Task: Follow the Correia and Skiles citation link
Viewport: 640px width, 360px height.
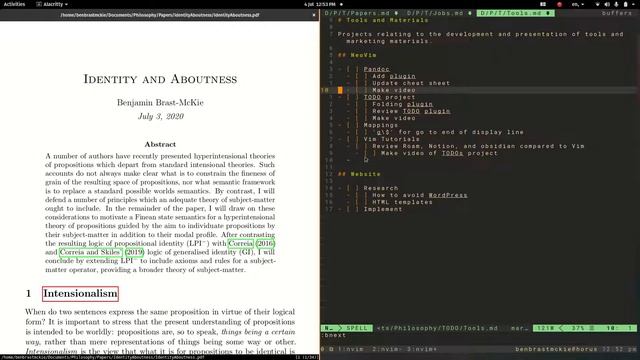Action: pos(90,252)
